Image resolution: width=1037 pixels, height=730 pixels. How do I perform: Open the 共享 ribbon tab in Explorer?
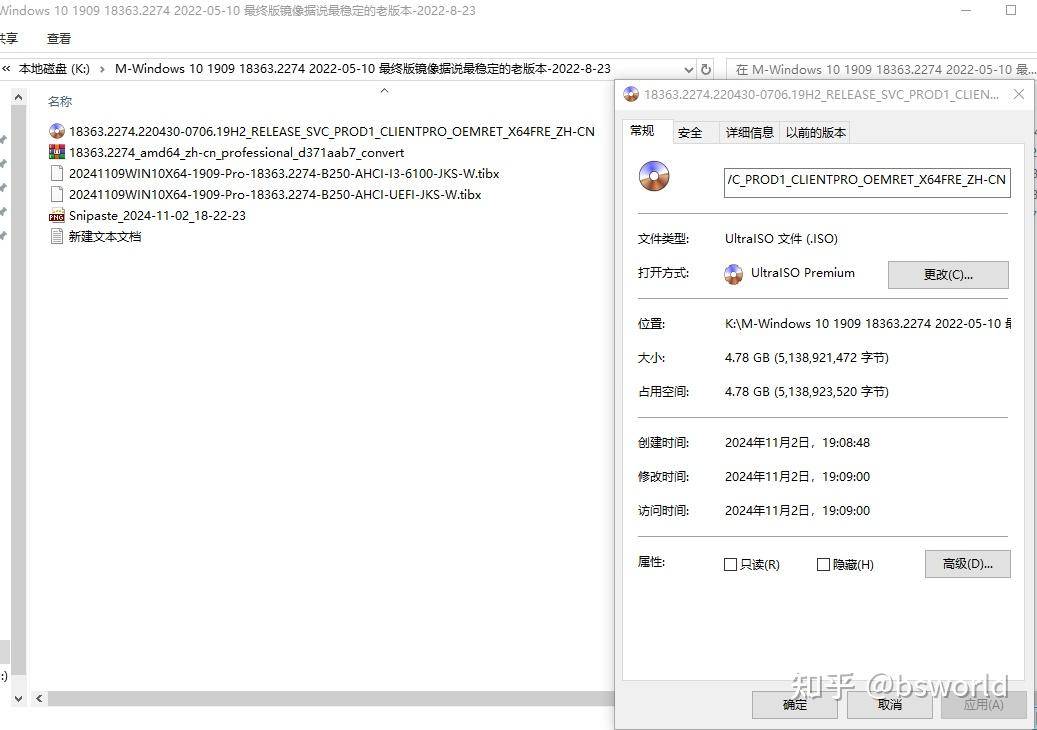tap(9, 38)
